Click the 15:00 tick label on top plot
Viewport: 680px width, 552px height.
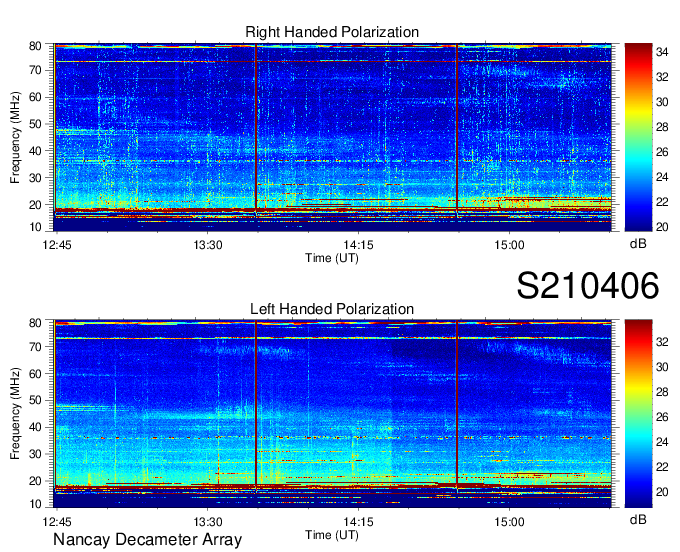click(509, 245)
